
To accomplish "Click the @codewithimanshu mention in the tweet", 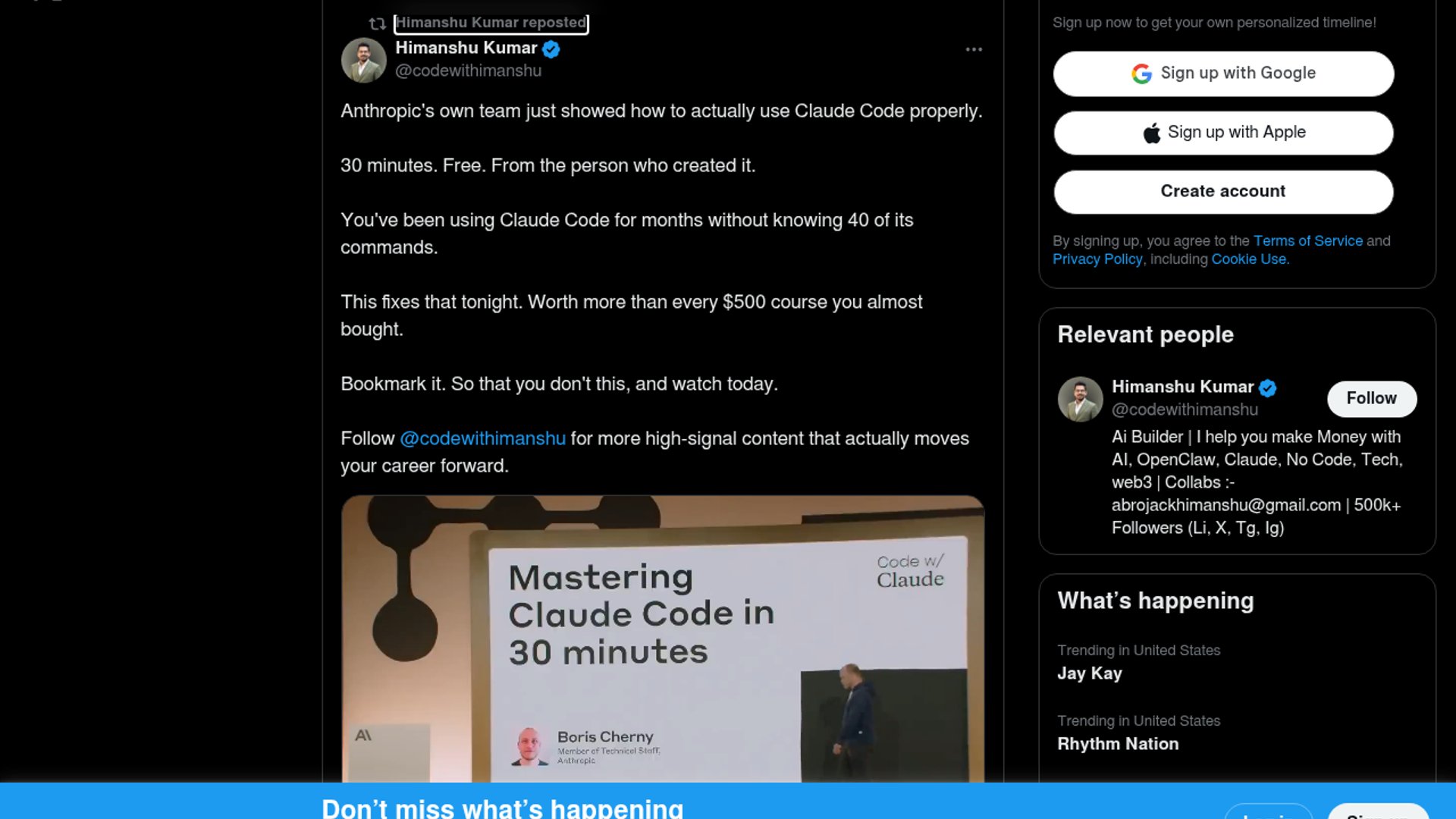I will (482, 438).
